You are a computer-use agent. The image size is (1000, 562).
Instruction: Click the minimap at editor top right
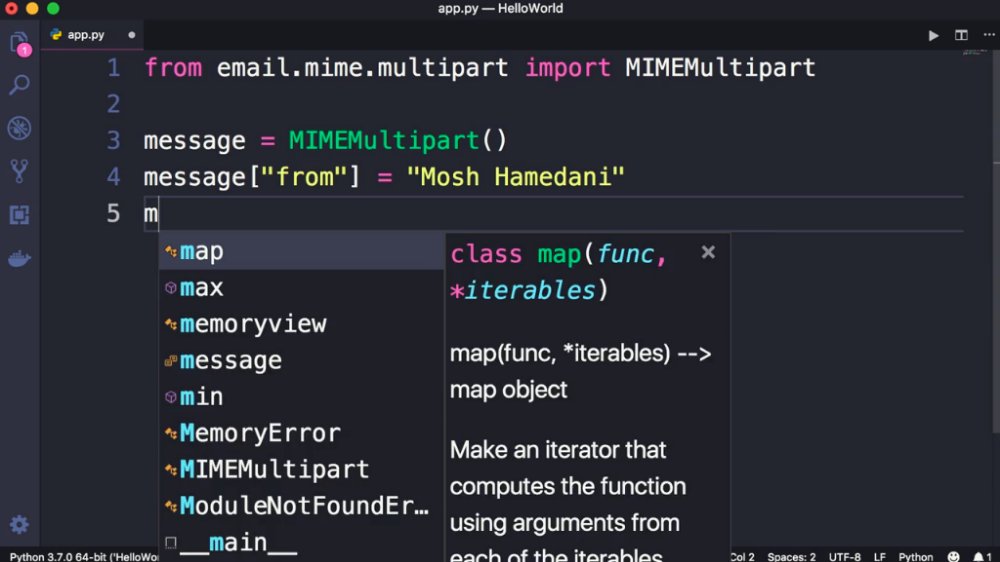pos(974,54)
